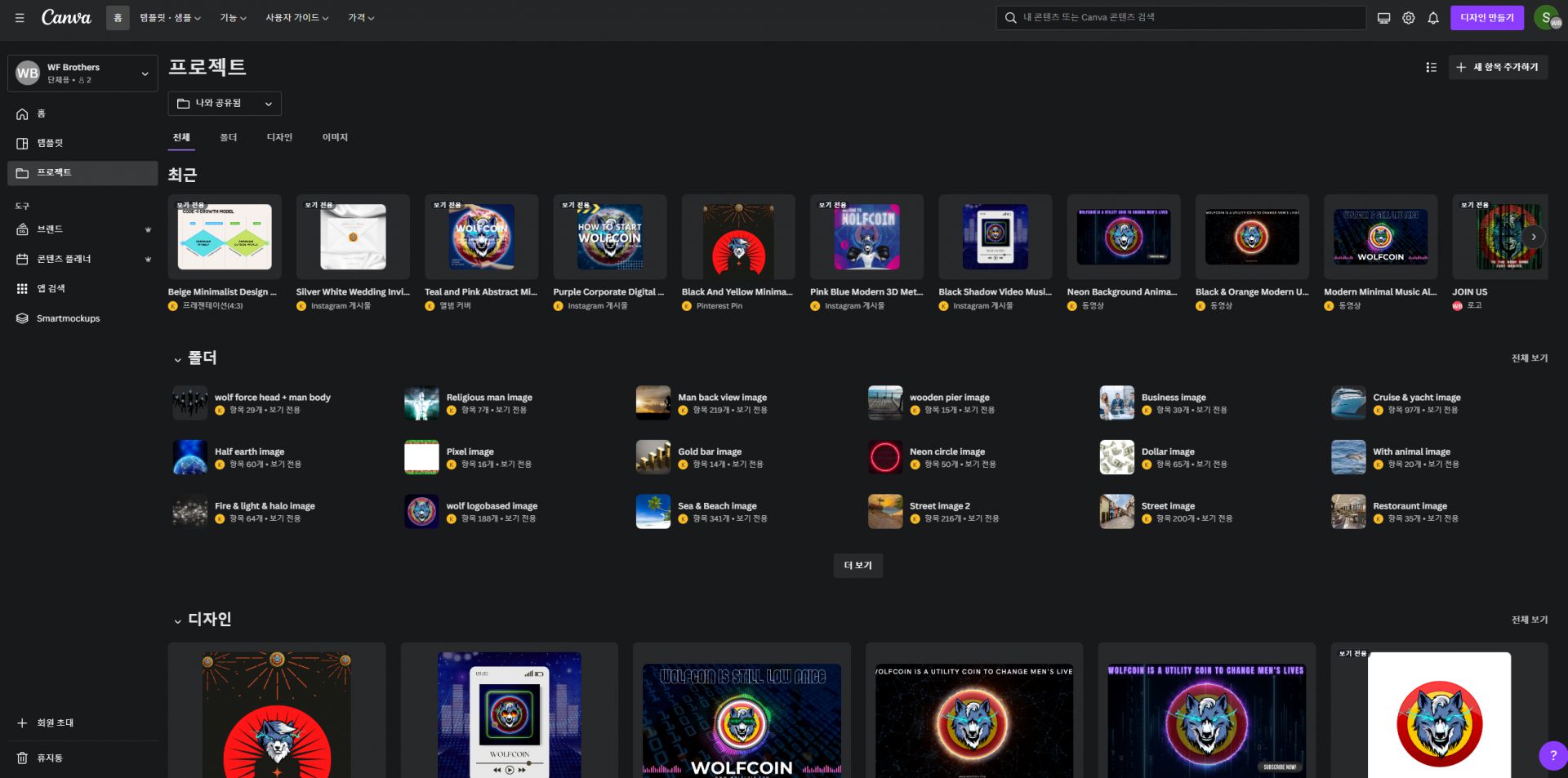Go to 홈 in the sidebar
Screen dimensions: 1568x778
pyautogui.click(x=82, y=113)
